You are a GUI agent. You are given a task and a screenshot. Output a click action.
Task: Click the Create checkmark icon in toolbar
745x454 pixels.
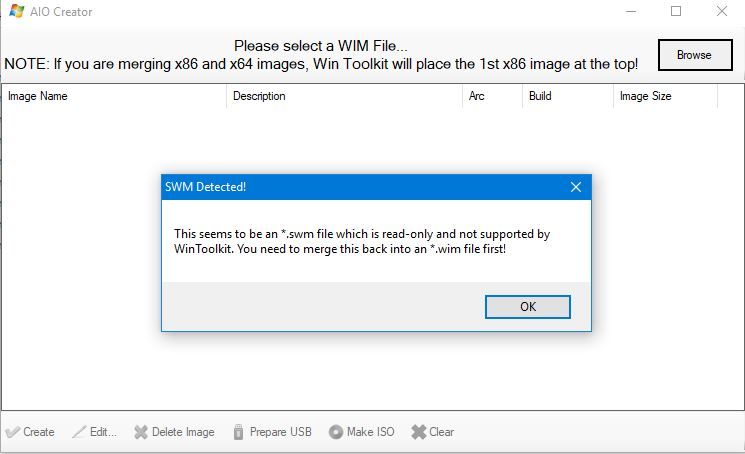[x=13, y=432]
